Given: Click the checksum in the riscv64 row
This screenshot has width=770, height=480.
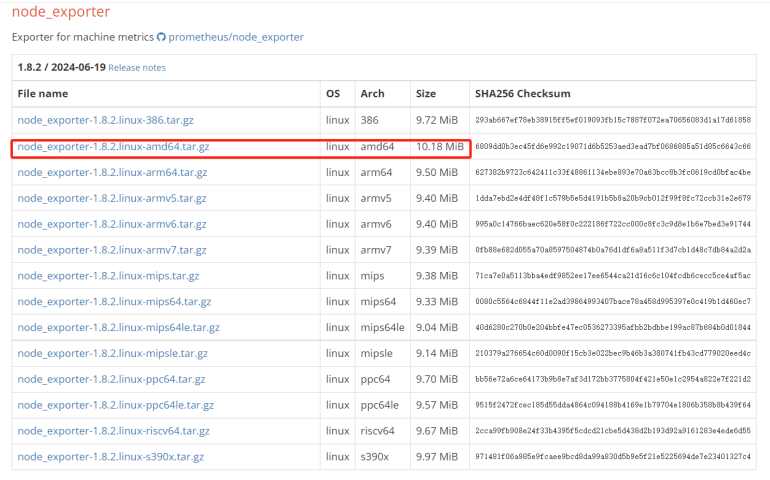Looking at the screenshot, I should [x=613, y=431].
